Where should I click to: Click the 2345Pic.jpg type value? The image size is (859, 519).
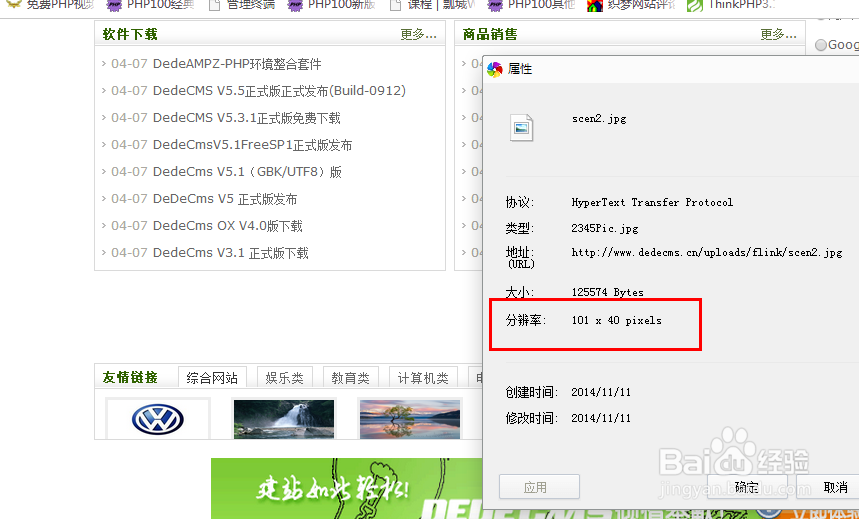coord(605,228)
